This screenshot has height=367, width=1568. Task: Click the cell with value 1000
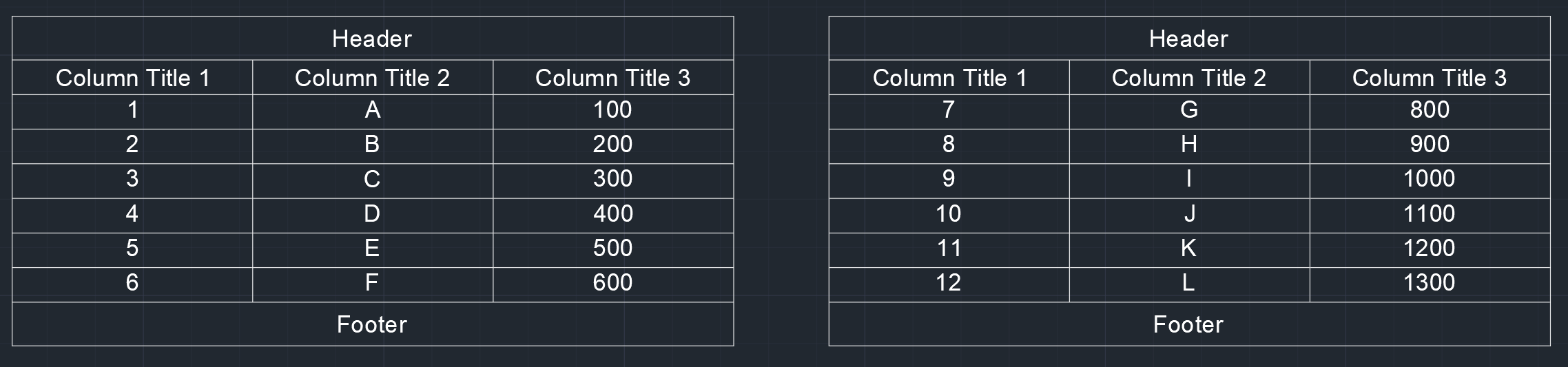tap(1429, 179)
